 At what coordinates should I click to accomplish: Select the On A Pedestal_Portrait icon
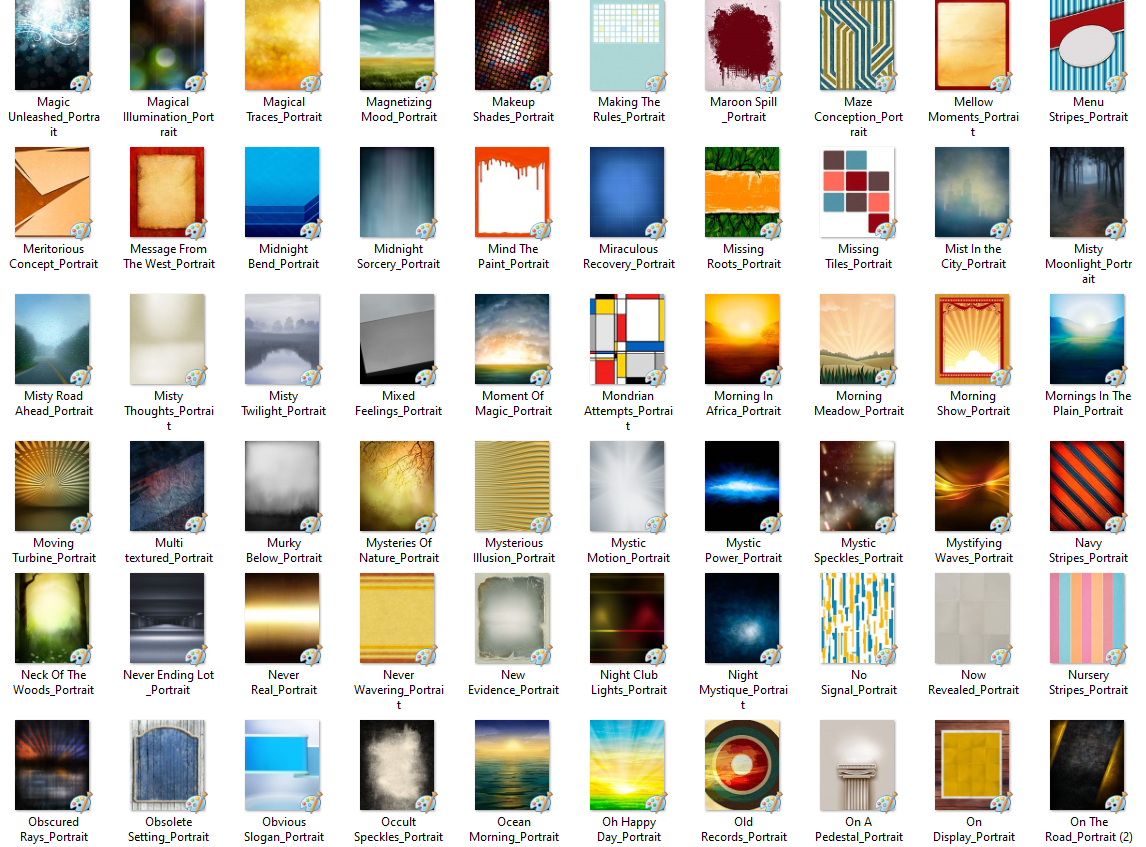point(858,765)
